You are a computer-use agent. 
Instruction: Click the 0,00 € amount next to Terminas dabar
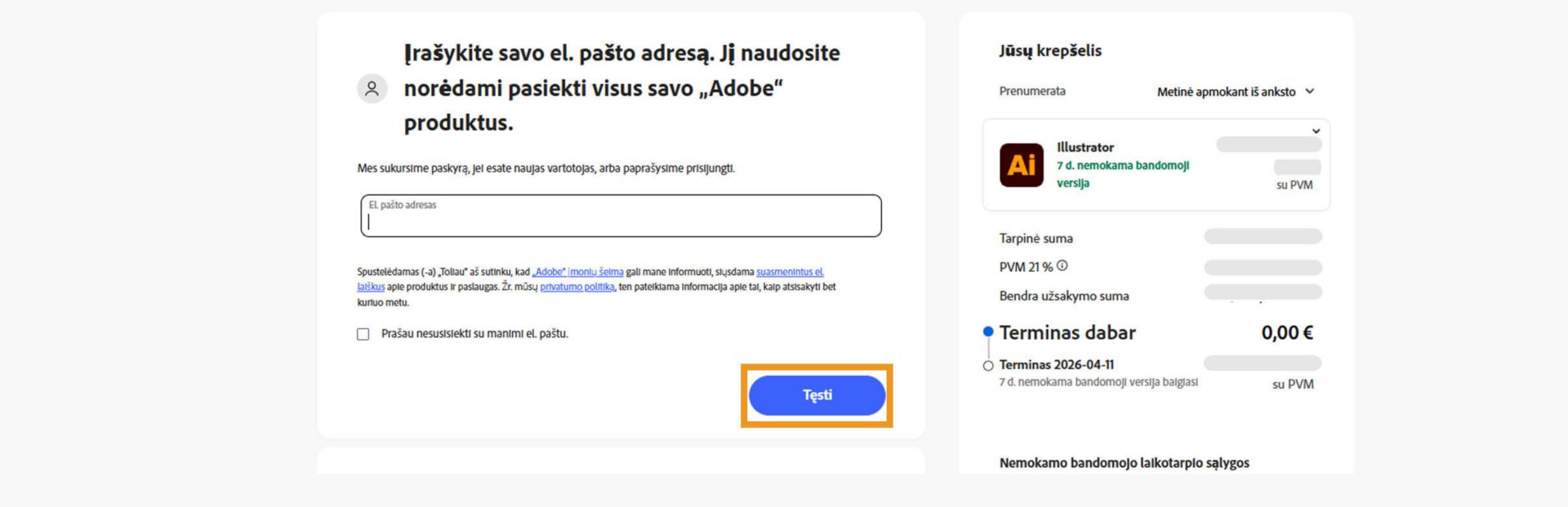pyautogui.click(x=1287, y=332)
